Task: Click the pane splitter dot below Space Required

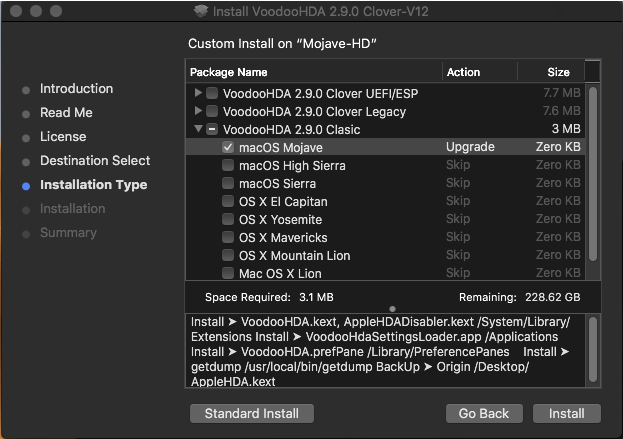Action: click(x=393, y=309)
